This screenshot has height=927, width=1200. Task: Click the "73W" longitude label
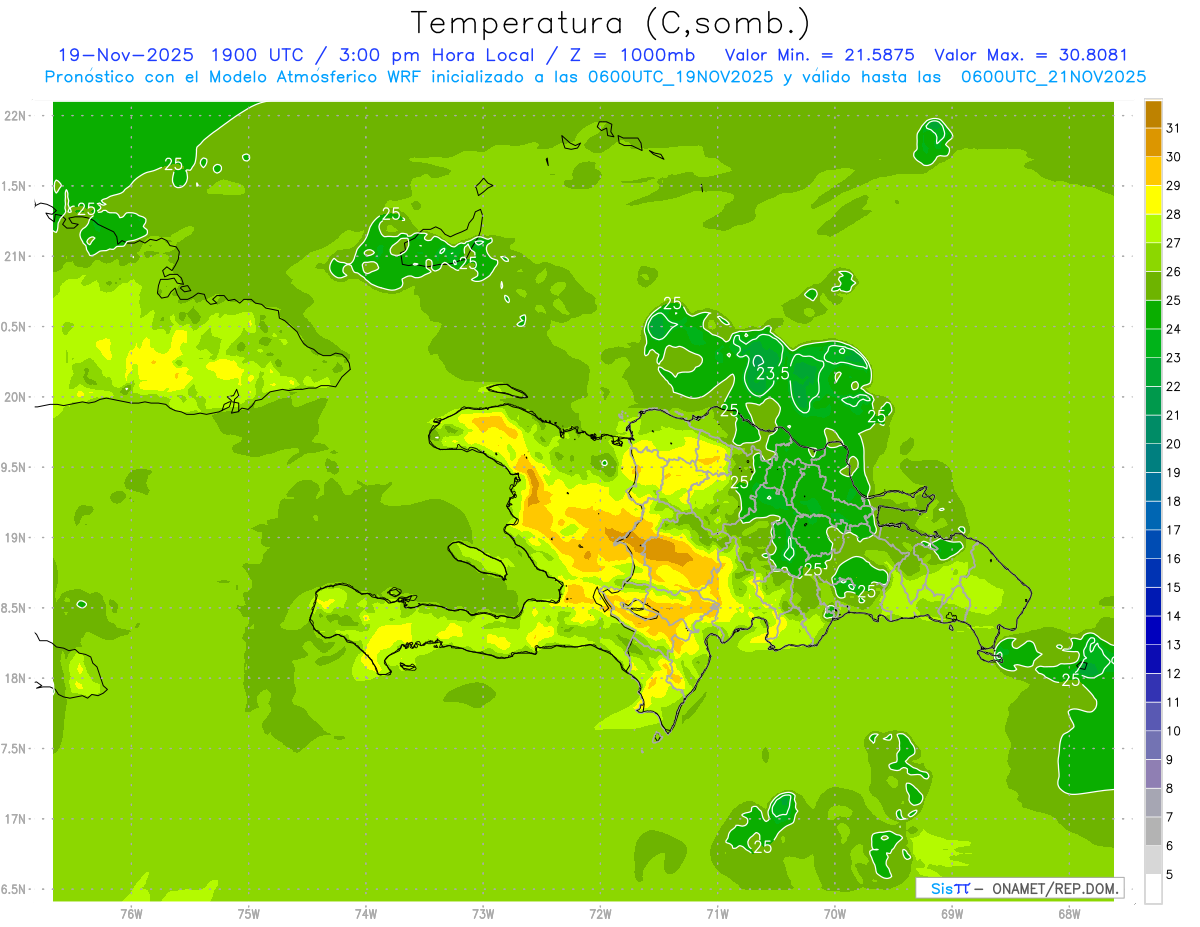click(483, 913)
